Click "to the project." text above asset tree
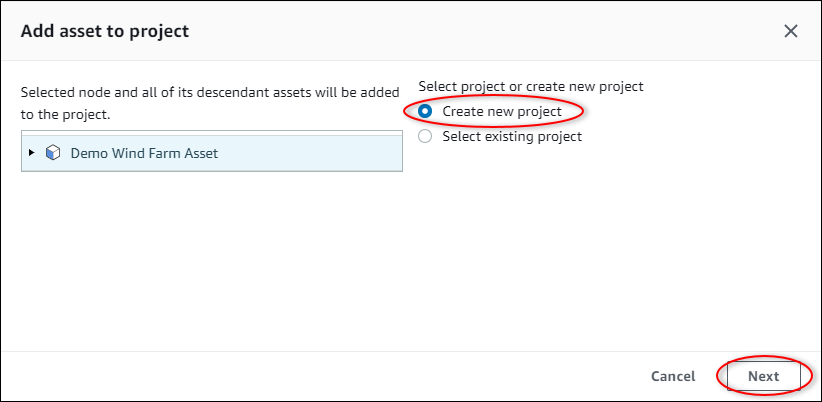Viewport: 822px width, 402px height. [66, 113]
